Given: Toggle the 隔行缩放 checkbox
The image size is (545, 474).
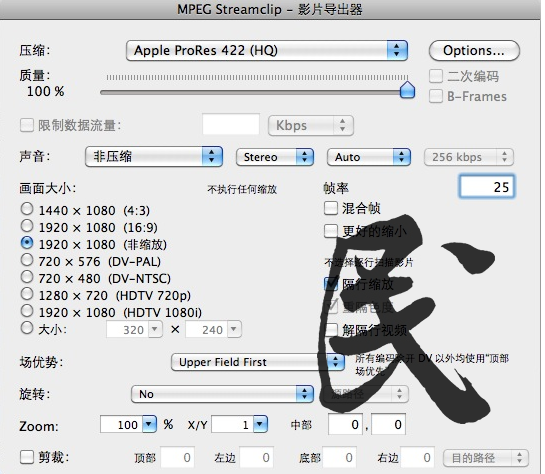Looking at the screenshot, I should click(331, 284).
